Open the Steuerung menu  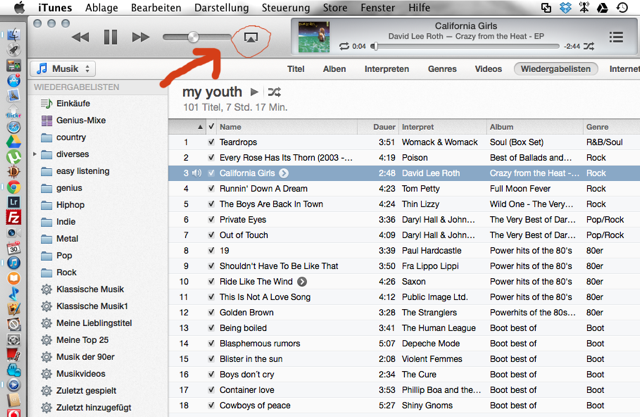coord(286,7)
